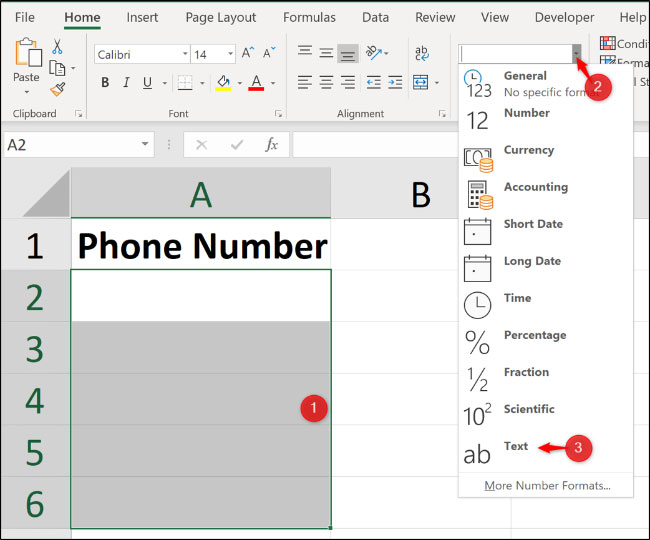Open Alignment settings dialog launcher
650x540 pixels.
tap(442, 114)
